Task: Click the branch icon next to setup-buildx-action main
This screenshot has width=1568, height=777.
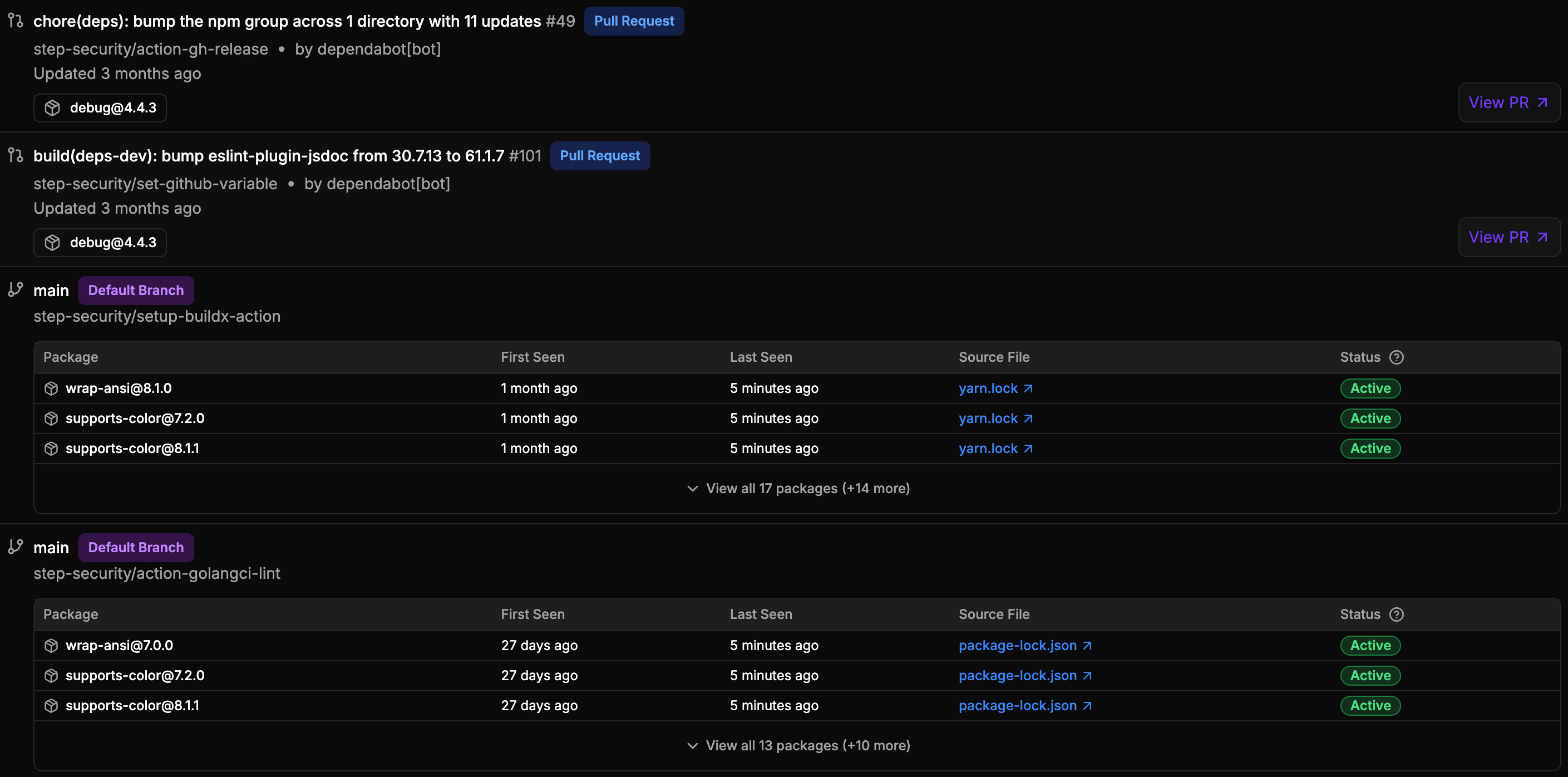Action: 16,290
